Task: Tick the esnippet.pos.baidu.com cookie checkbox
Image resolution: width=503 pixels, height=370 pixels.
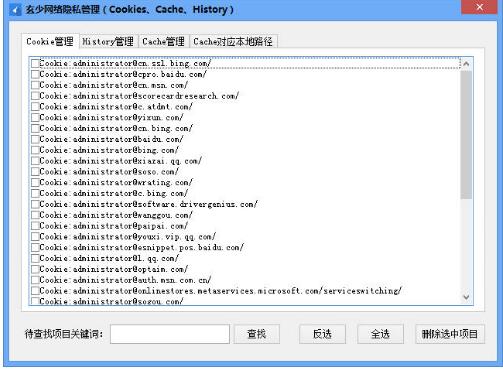Action: pyautogui.click(x=35, y=247)
